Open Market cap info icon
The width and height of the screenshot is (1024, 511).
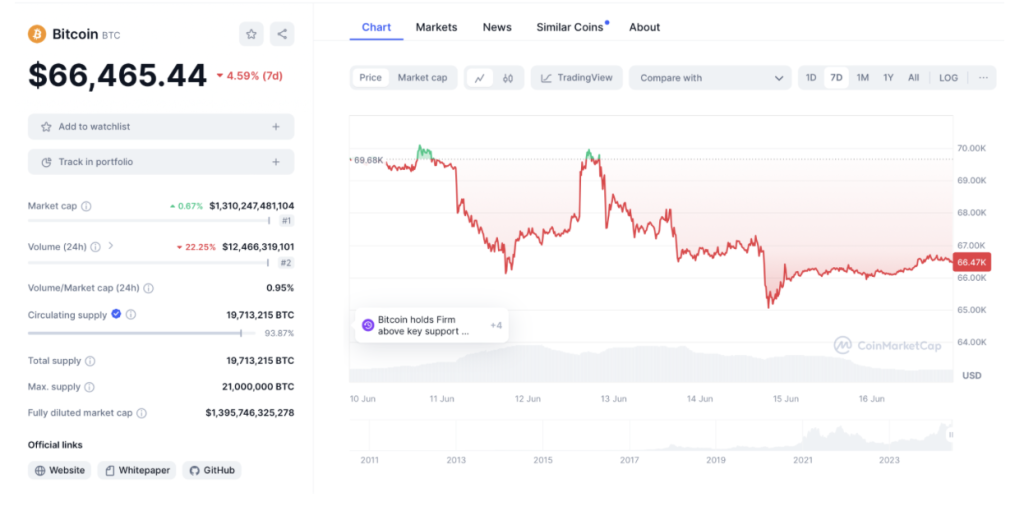(86, 206)
